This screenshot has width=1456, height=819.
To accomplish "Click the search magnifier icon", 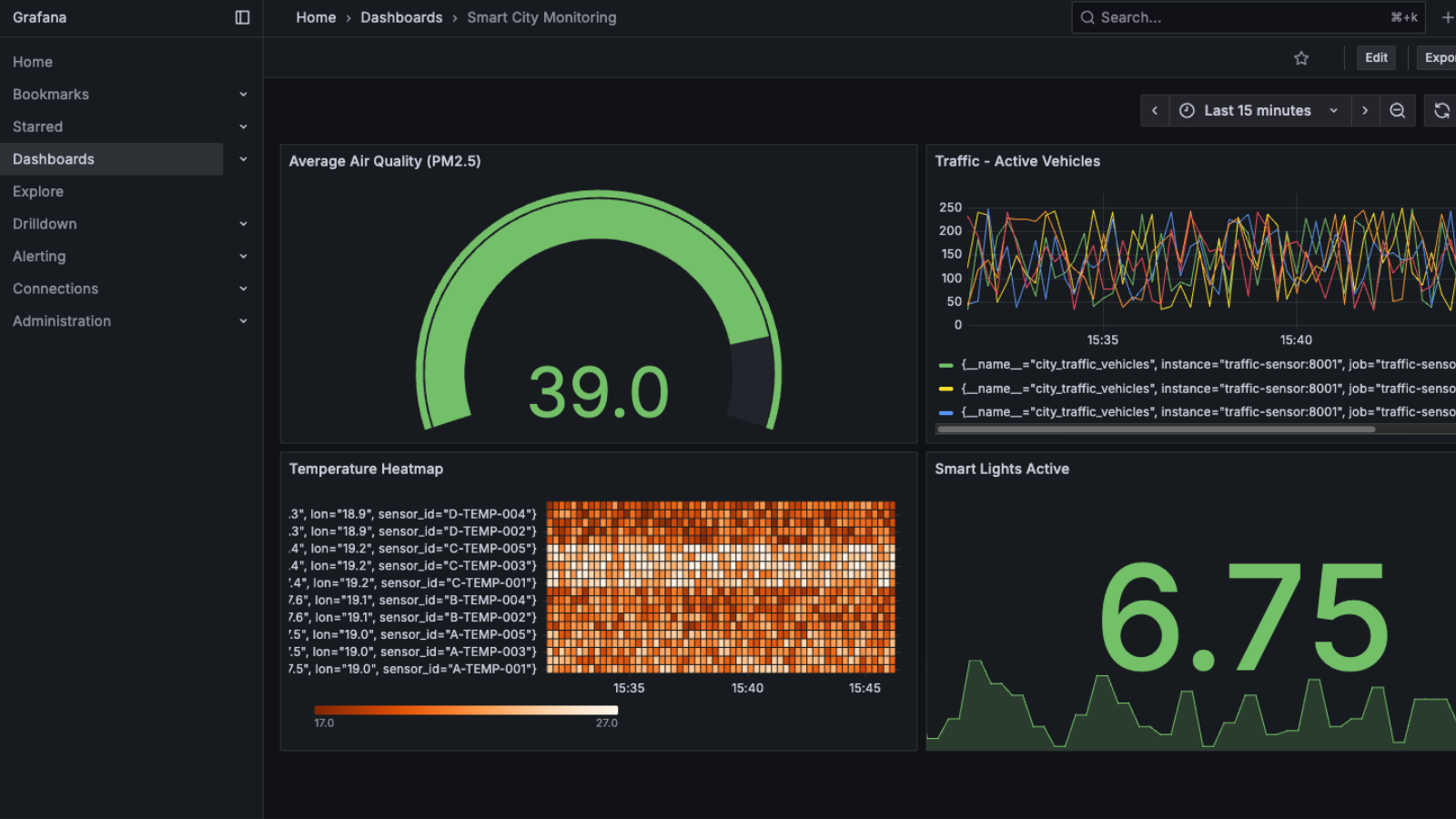I will 1087,17.
